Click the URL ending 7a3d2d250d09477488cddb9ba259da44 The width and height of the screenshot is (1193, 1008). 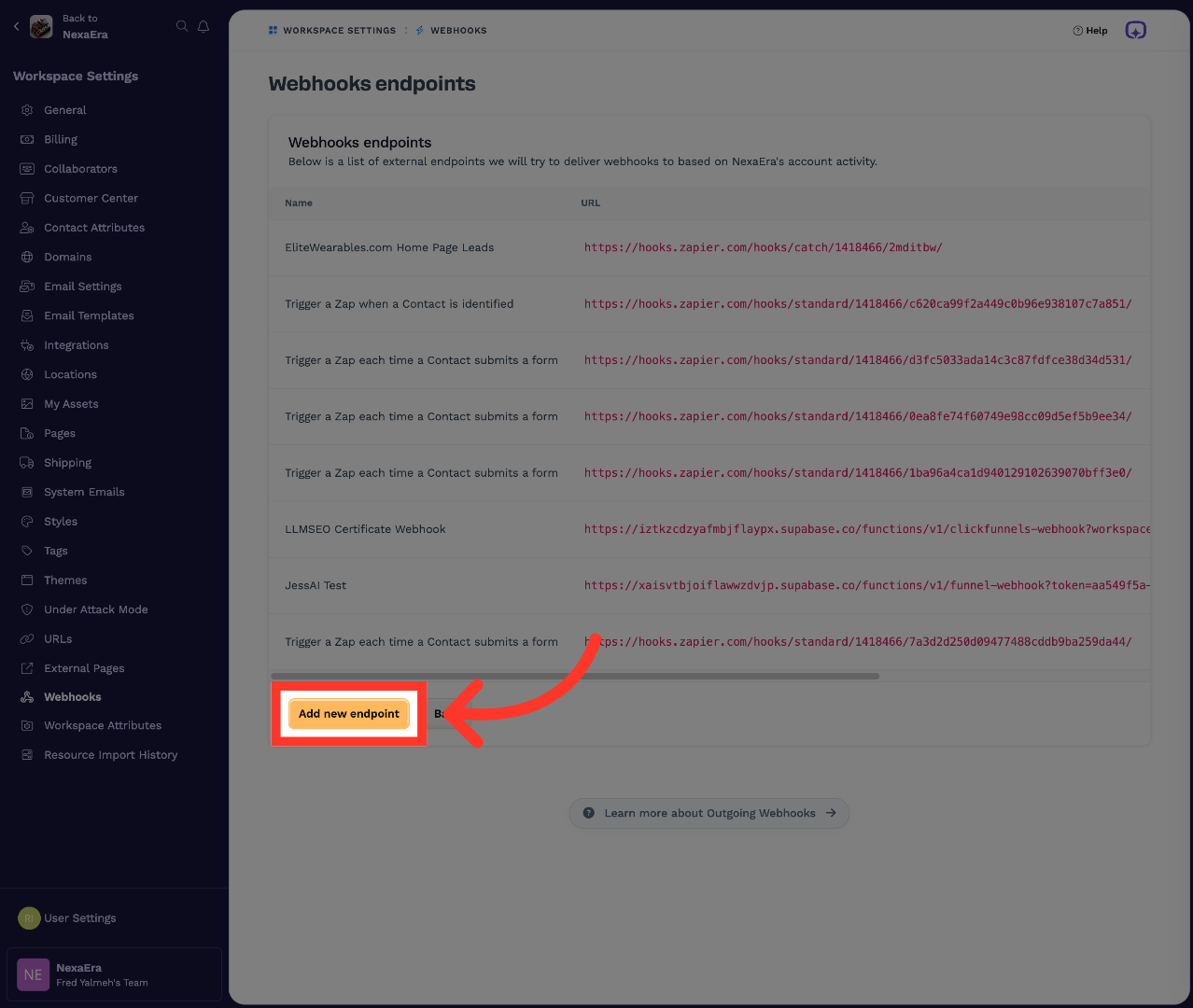[x=858, y=642]
